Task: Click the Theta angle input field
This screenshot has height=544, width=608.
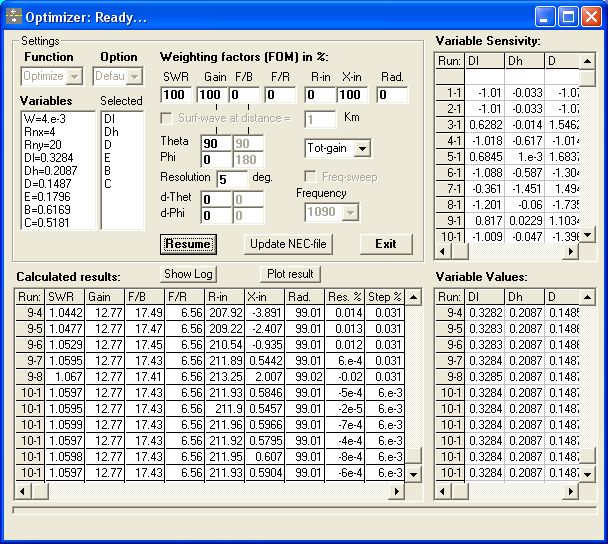Action: pyautogui.click(x=215, y=143)
